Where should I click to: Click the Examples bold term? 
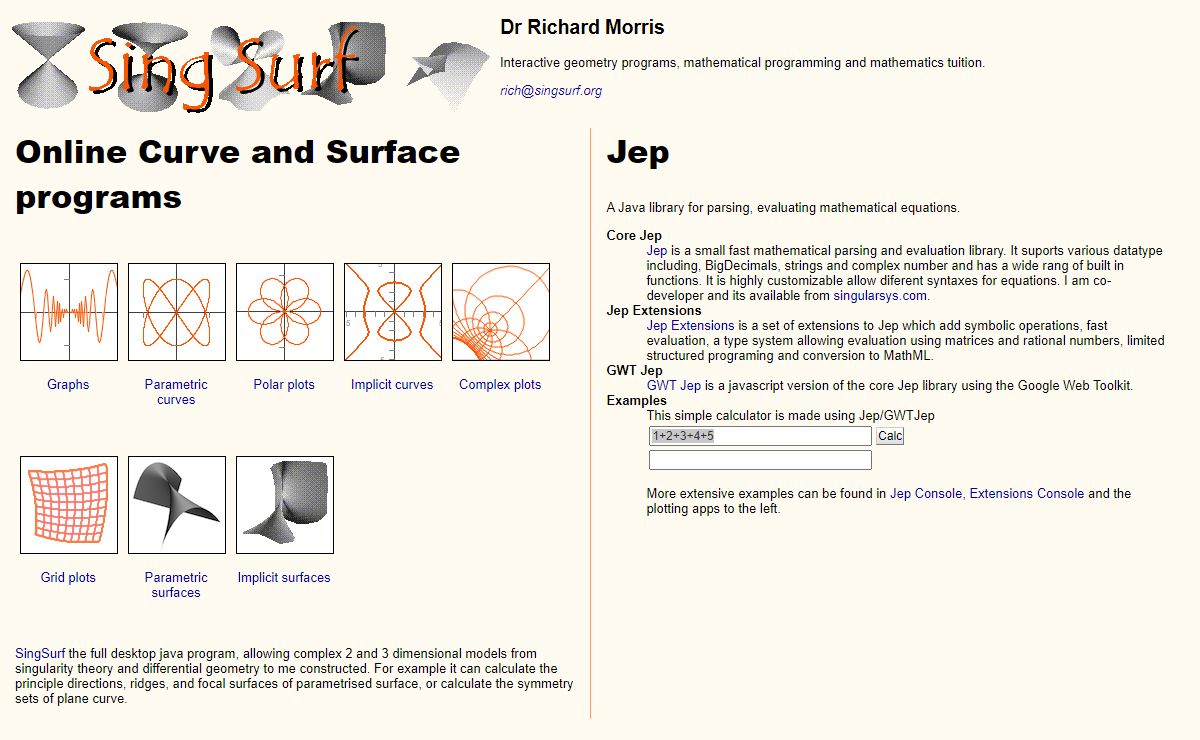point(637,401)
